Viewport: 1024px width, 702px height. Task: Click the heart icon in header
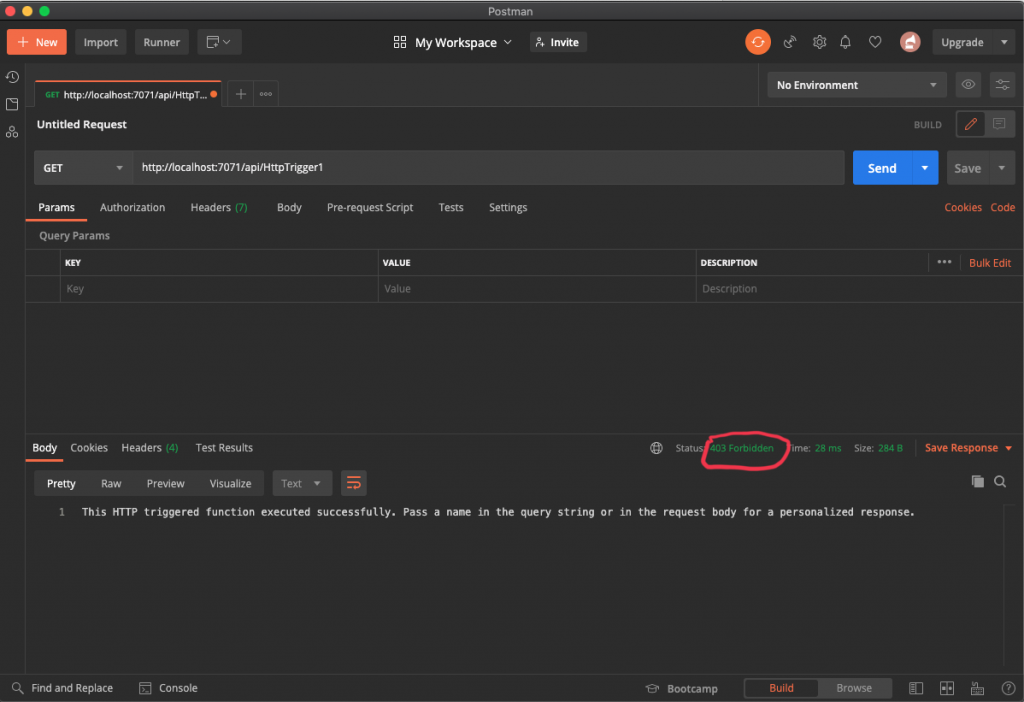coord(875,42)
